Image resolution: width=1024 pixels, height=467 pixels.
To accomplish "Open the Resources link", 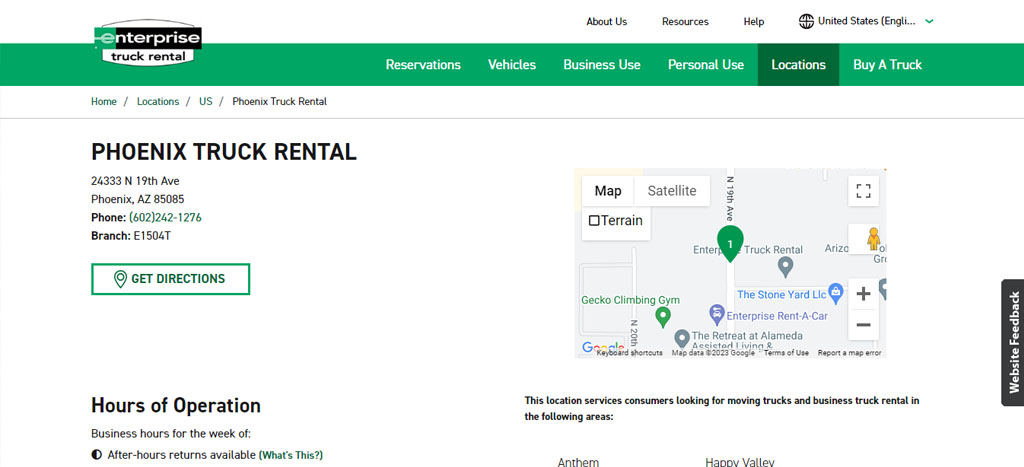I will click(685, 22).
